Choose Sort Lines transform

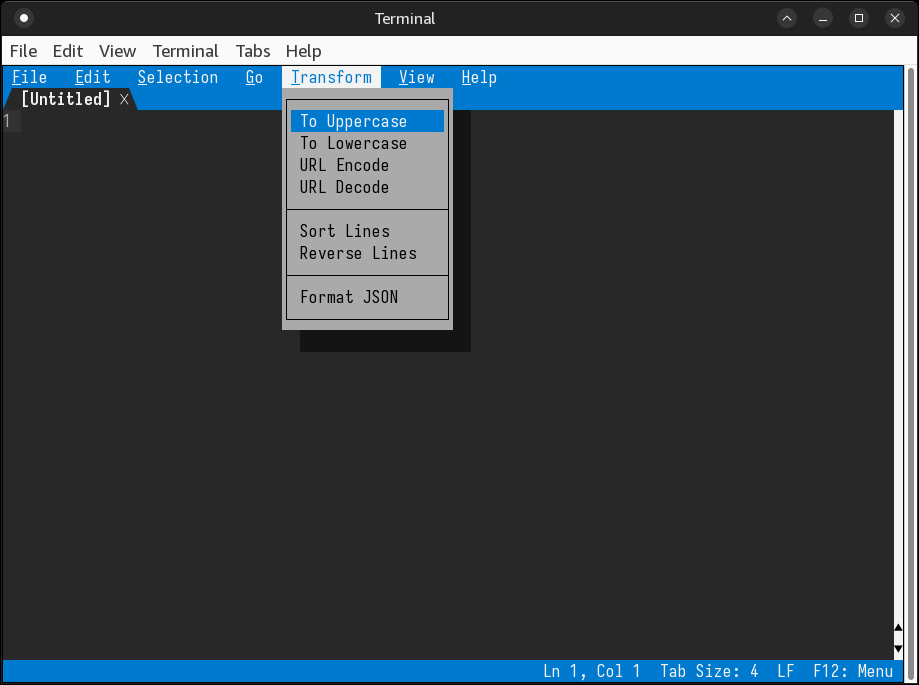344,231
